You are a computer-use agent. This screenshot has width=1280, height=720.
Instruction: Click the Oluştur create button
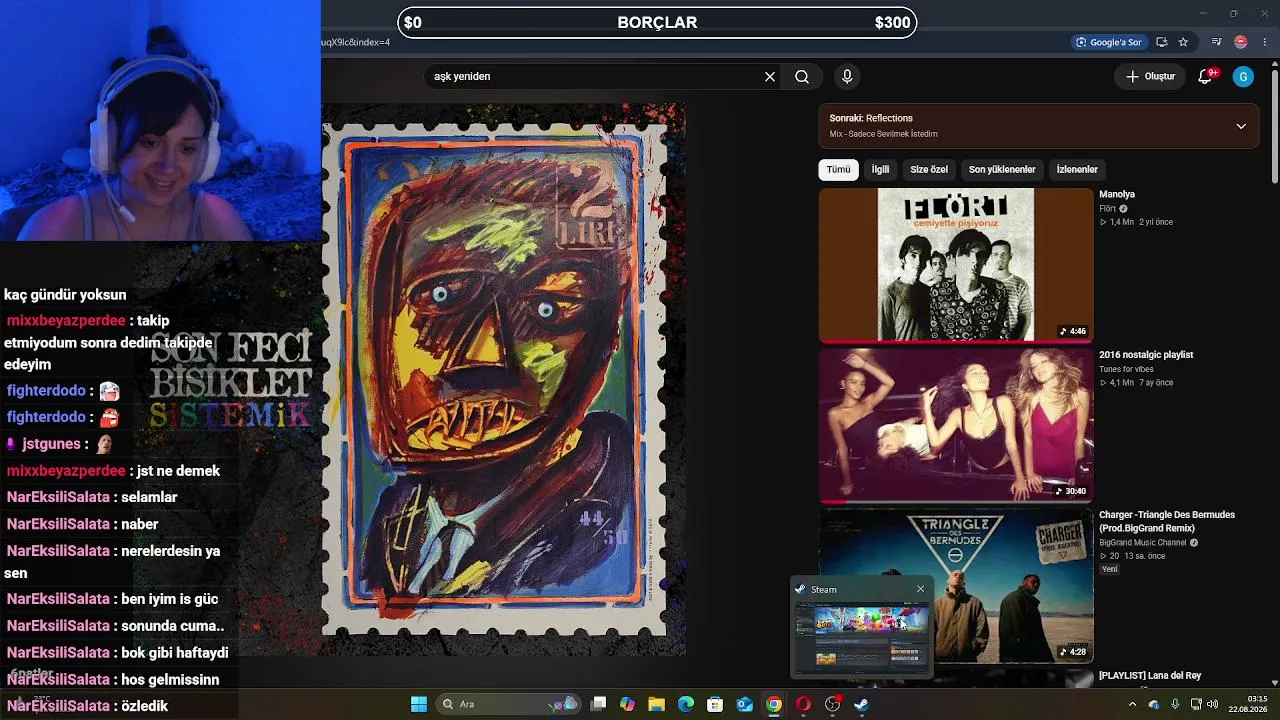pos(1150,76)
